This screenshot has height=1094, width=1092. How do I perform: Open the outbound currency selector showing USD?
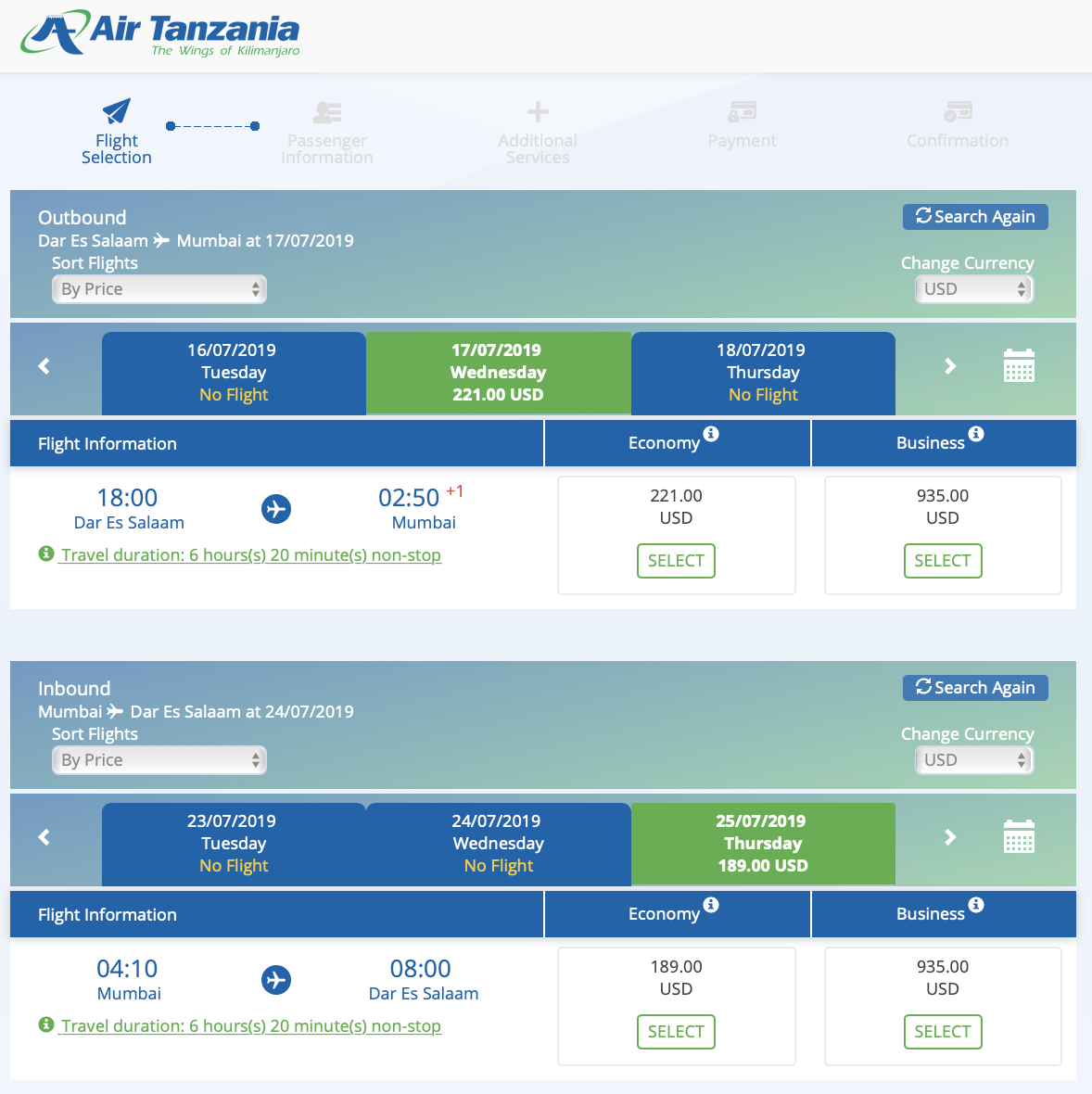tap(973, 288)
